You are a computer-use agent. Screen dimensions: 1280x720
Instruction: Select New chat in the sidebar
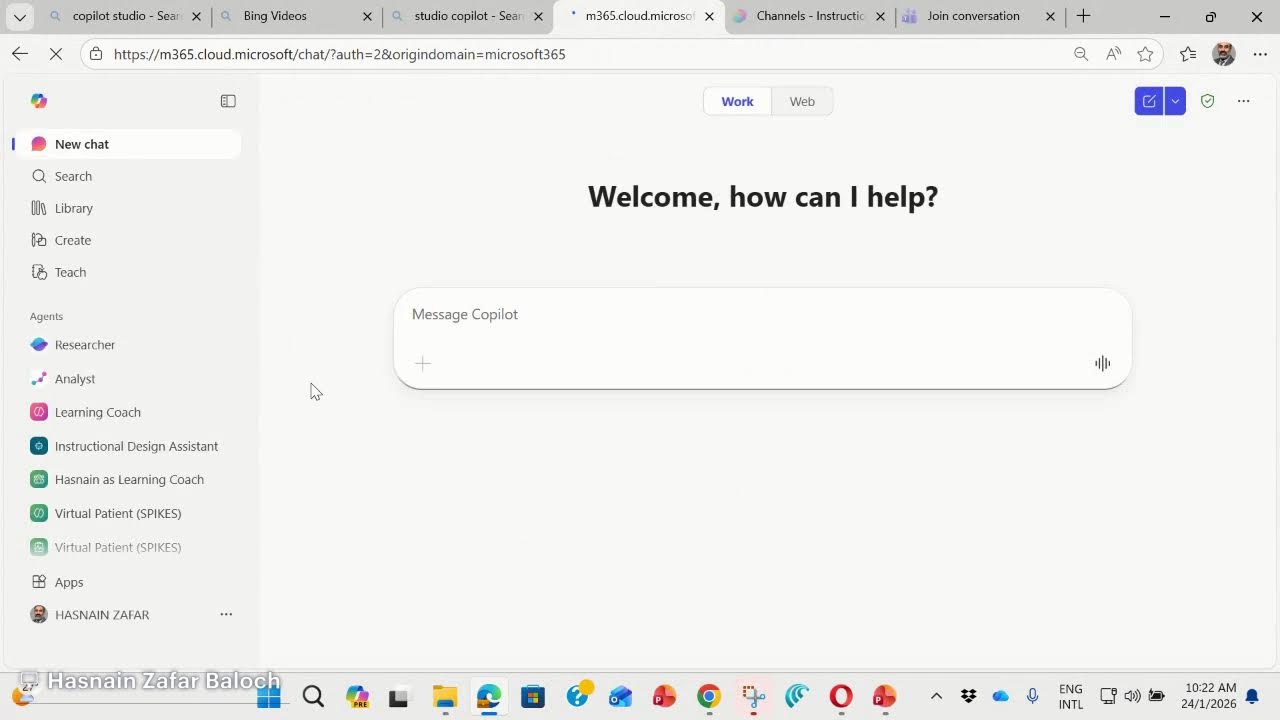pyautogui.click(x=128, y=144)
